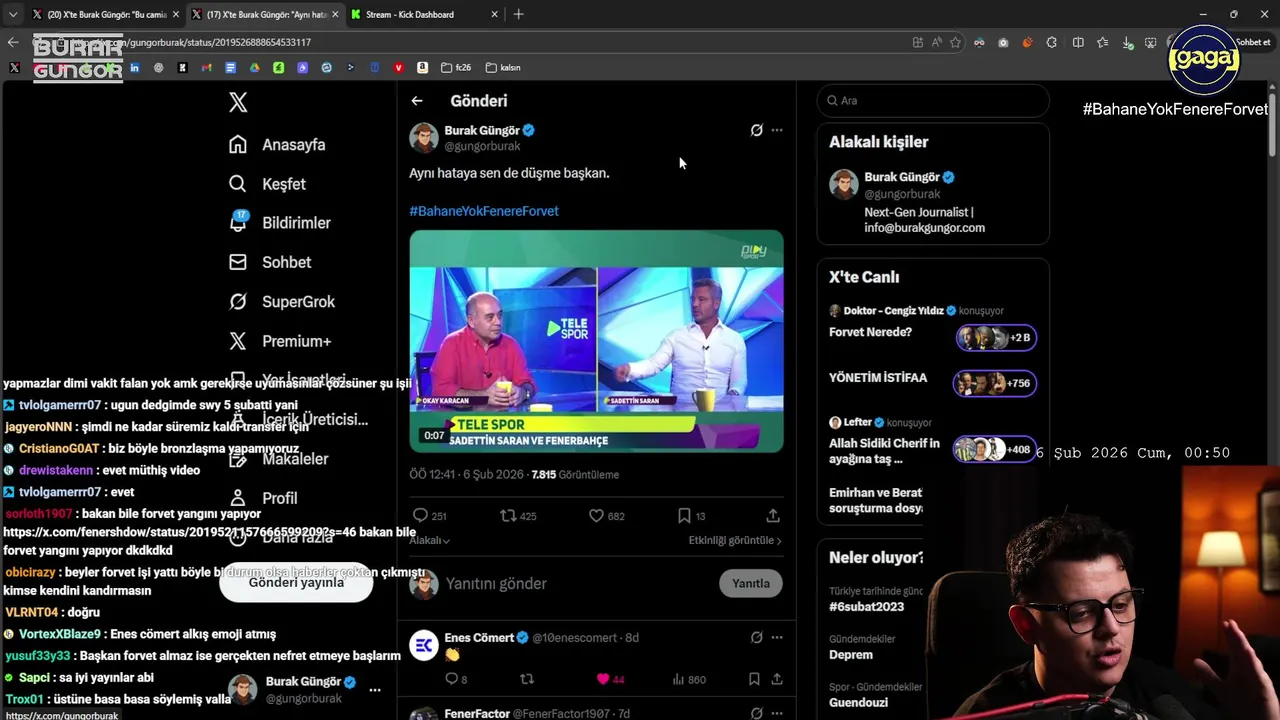
Task: Repost Enes Cömert's reply
Action: tap(527, 679)
